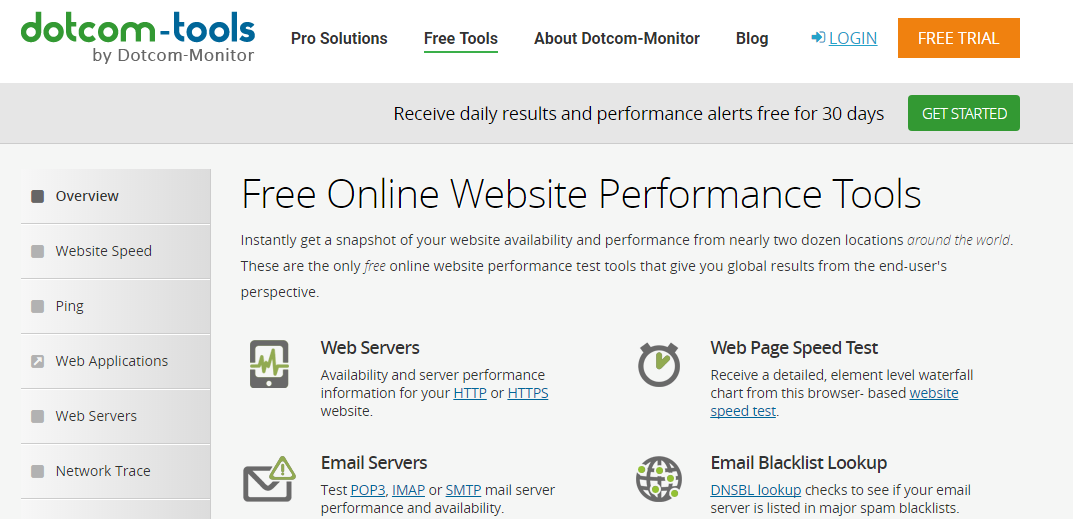Click the 'Email Servers' heading
Image resolution: width=1073 pixels, height=519 pixels.
[x=374, y=463]
